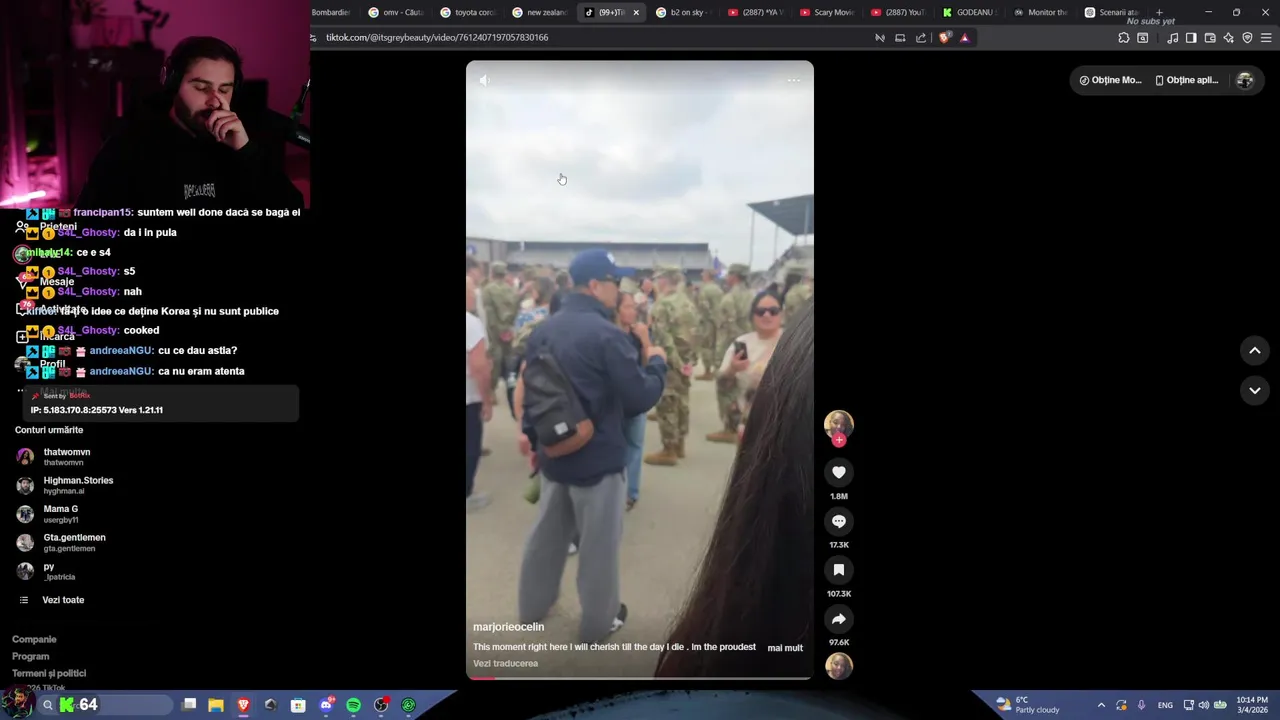Switch to the GODEANU Kick tab
The height and width of the screenshot is (720, 1280).
[971, 13]
